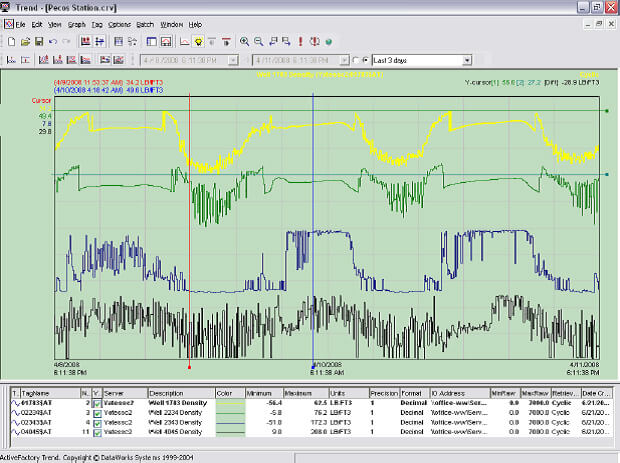620x463 pixels.
Task: Click the red bar-chart toolbar icon
Action: coord(85,42)
